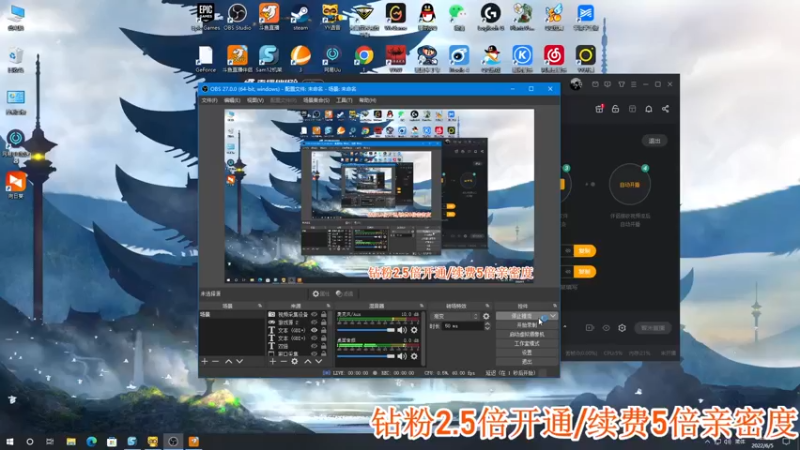The image size is (800, 450).
Task: Adjust the 麦克风/Aux volume slider
Action: 366,330
